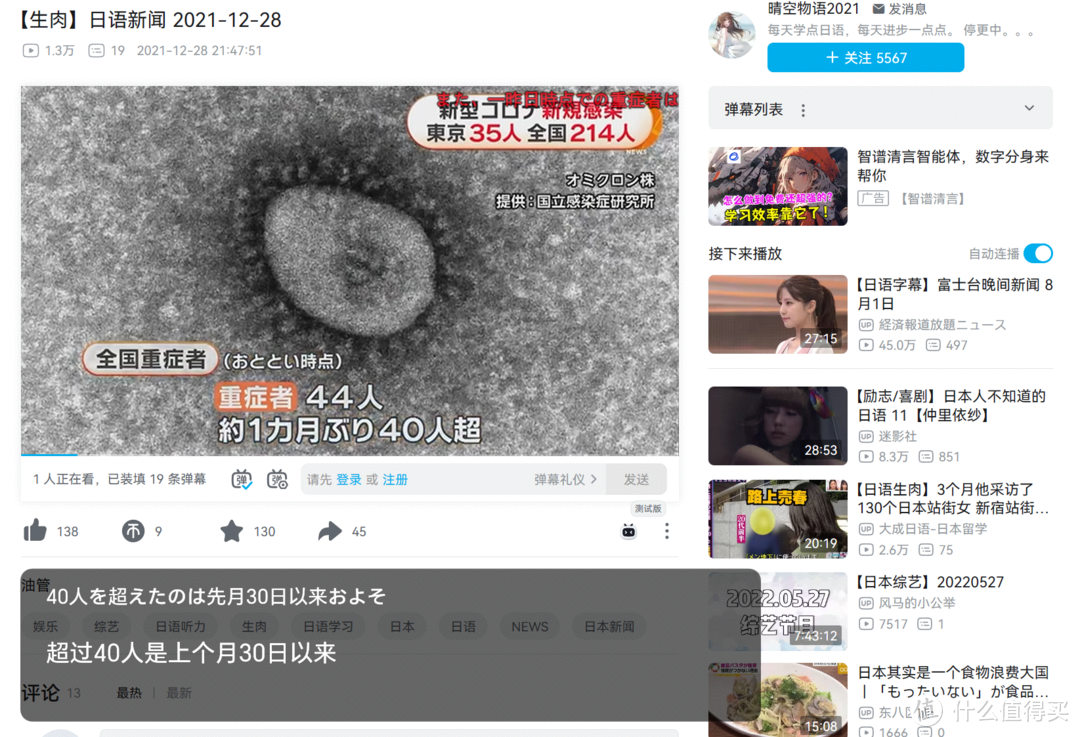Sort comments by 最新
Image resolution: width=1080 pixels, height=737 pixels.
[x=179, y=693]
